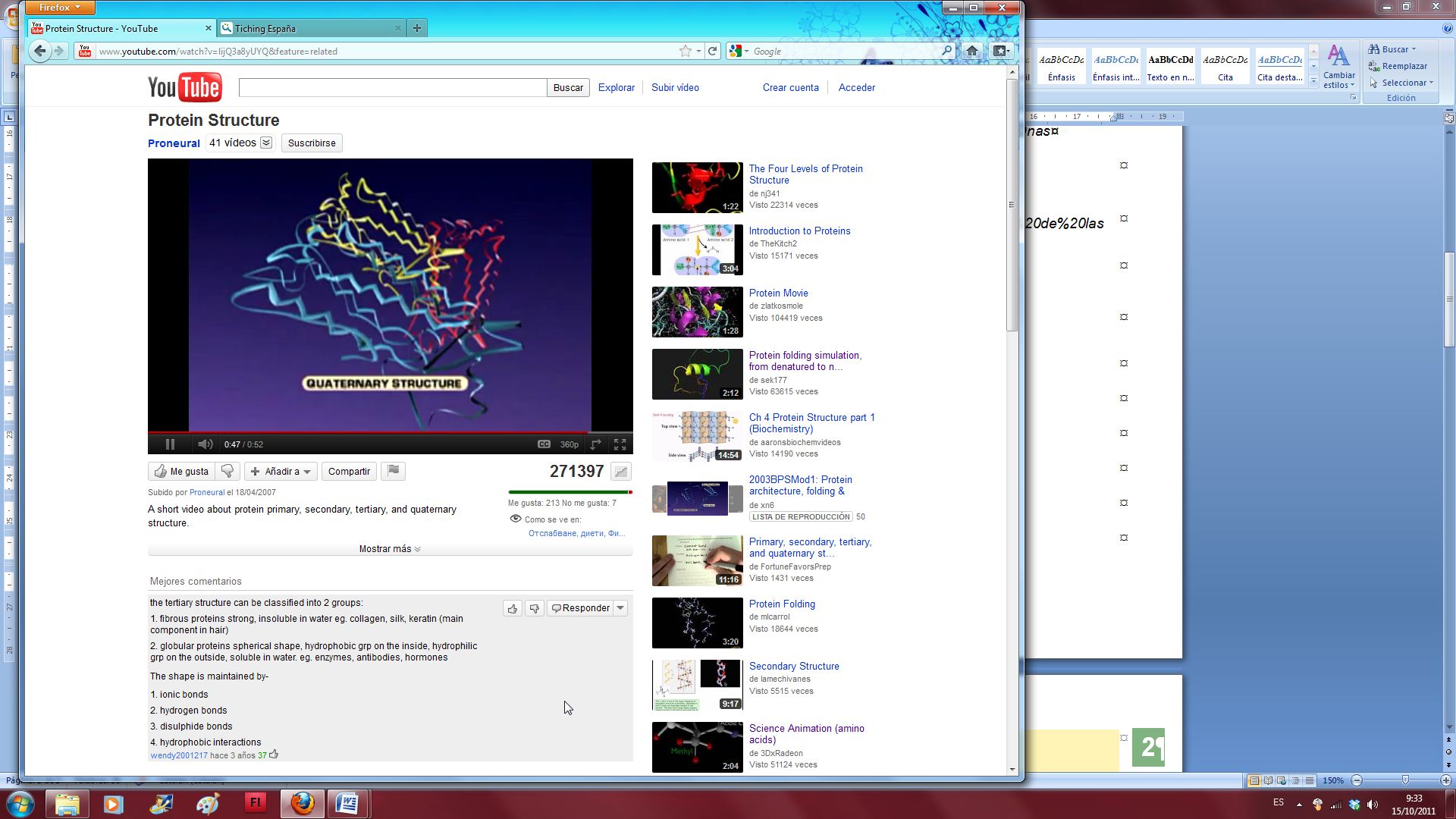The height and width of the screenshot is (819, 1456).
Task: Open Secondary Structure related video link
Action: [x=794, y=667]
